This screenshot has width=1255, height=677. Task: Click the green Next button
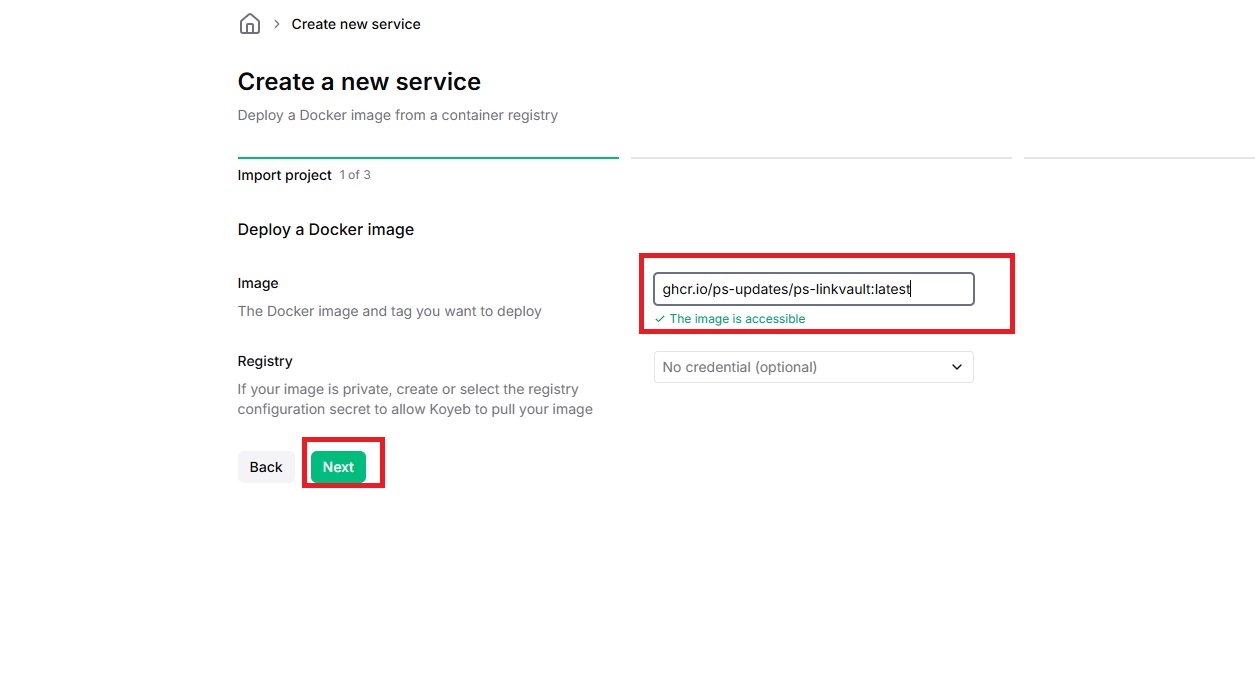[338, 467]
